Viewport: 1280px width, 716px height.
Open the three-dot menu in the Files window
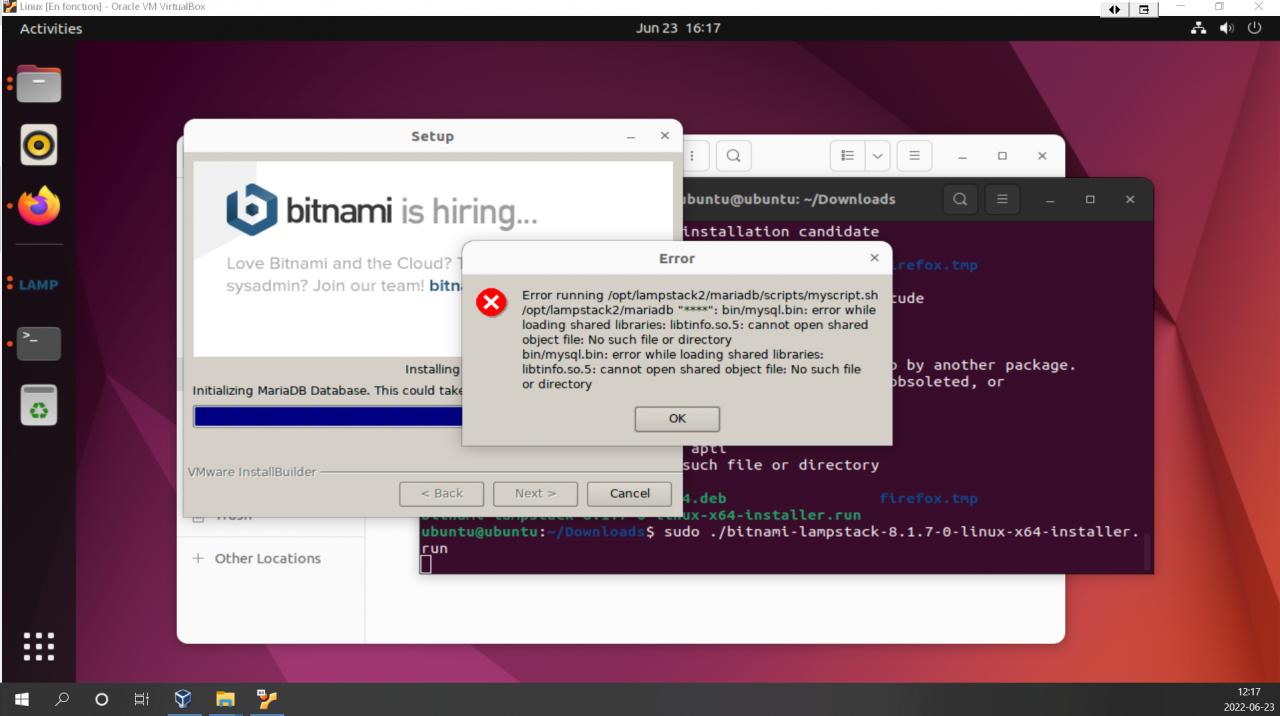click(691, 156)
